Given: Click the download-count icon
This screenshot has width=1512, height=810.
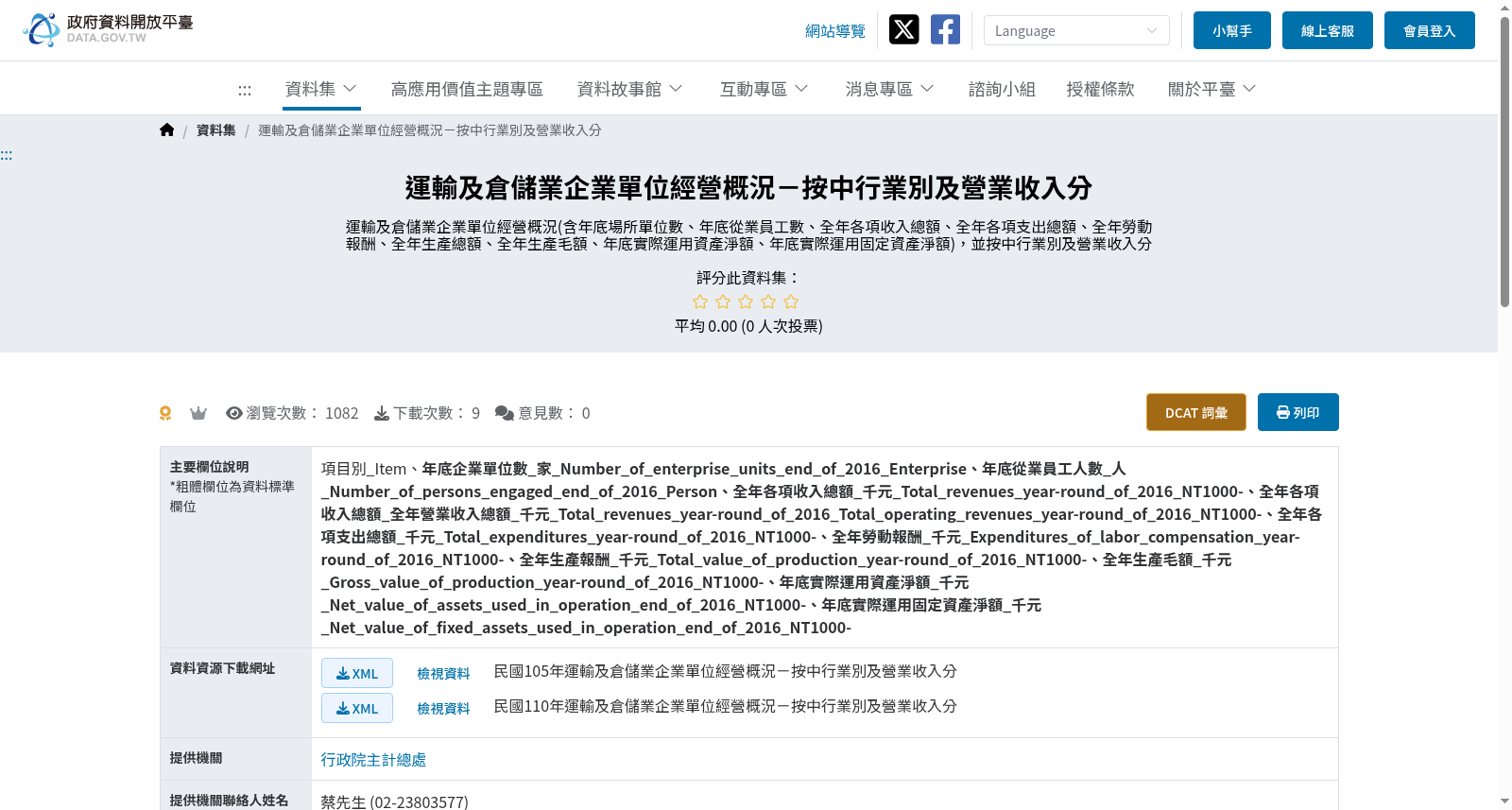Looking at the screenshot, I should (382, 413).
